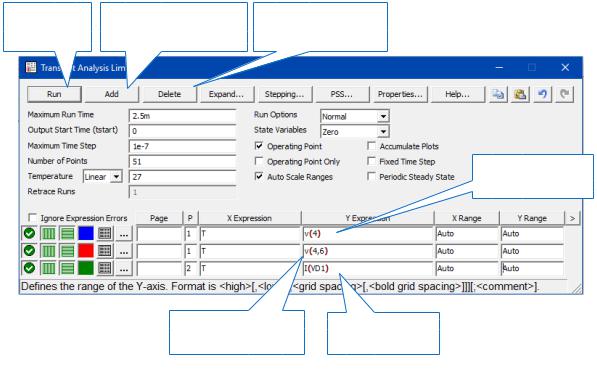Click plot number field P in I(VD1) row
Viewport: 597px width, 388px height.
pyautogui.click(x=191, y=268)
